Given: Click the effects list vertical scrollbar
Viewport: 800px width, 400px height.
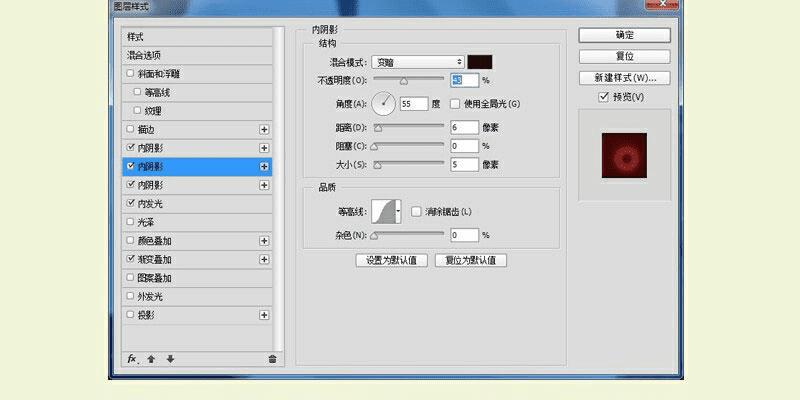Looking at the screenshot, I should click(x=279, y=189).
